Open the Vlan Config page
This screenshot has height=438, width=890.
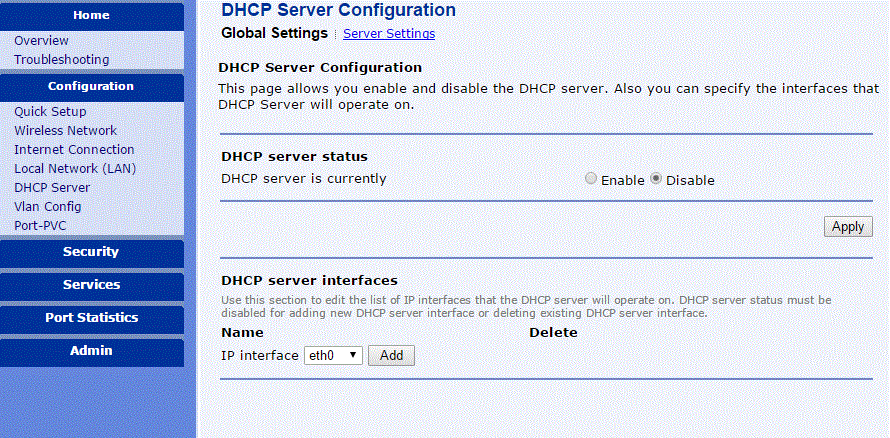(47, 207)
